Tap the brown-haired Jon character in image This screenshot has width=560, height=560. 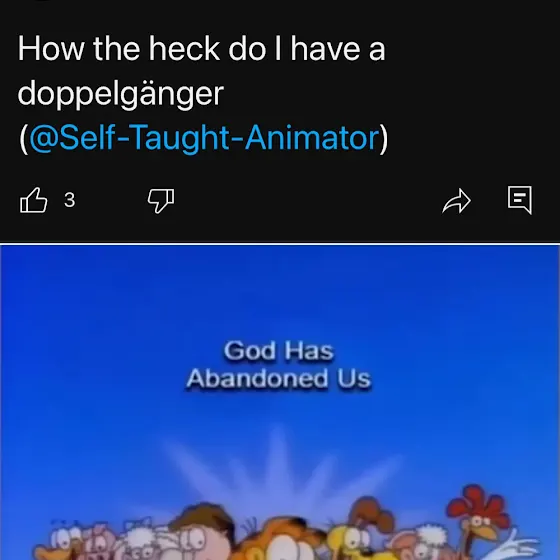point(202,532)
